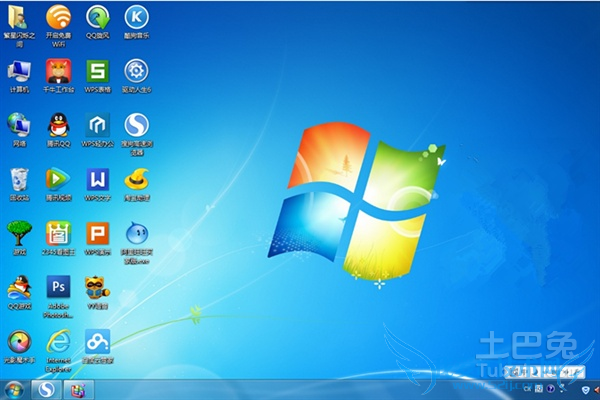Image resolution: width=600 pixels, height=400 pixels.
Task: Launch Tencent Video desktop icon
Action: point(58,180)
